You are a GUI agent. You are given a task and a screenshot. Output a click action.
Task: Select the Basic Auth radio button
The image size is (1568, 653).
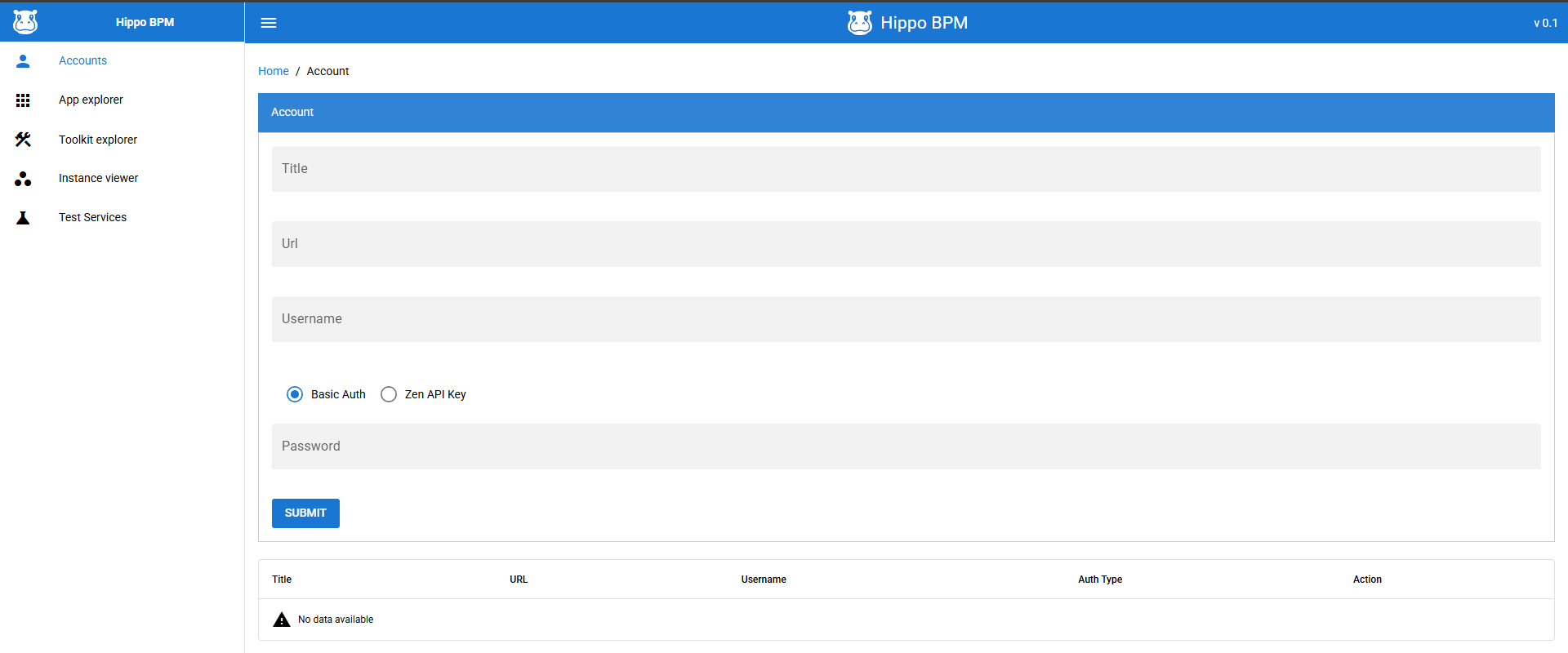coord(295,394)
